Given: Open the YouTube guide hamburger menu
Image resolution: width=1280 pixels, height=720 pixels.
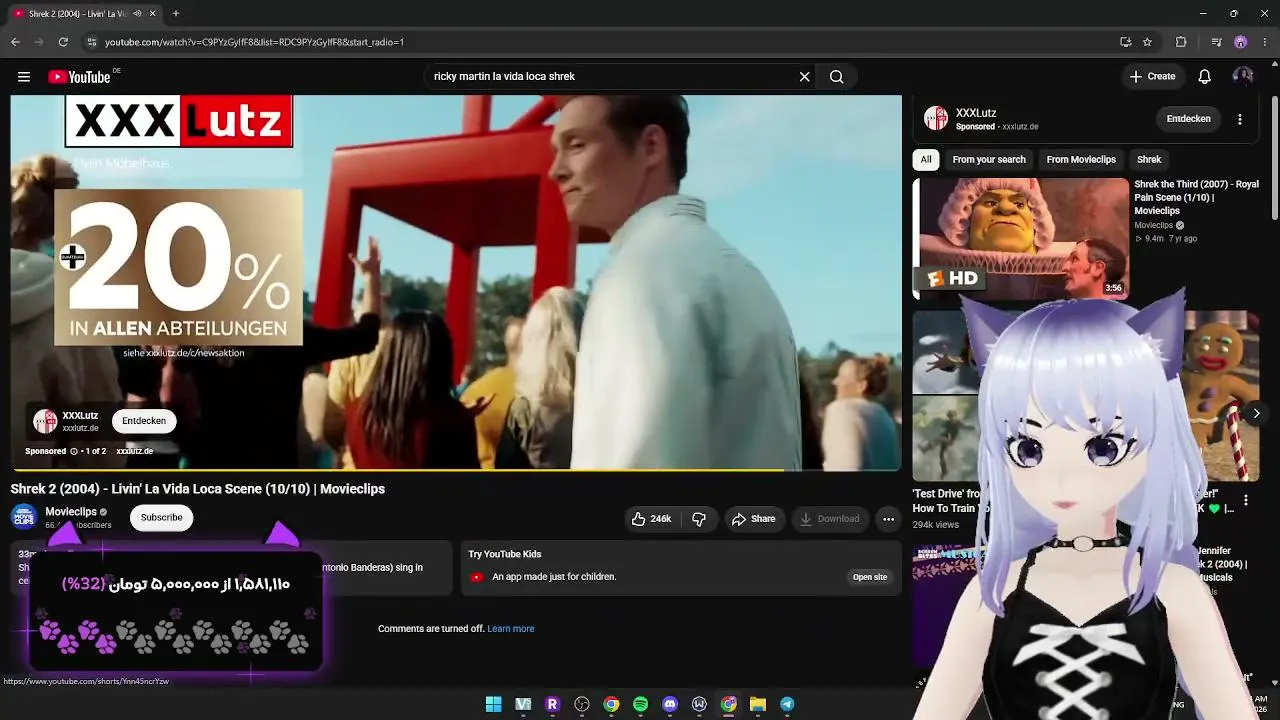Looking at the screenshot, I should pyautogui.click(x=24, y=77).
